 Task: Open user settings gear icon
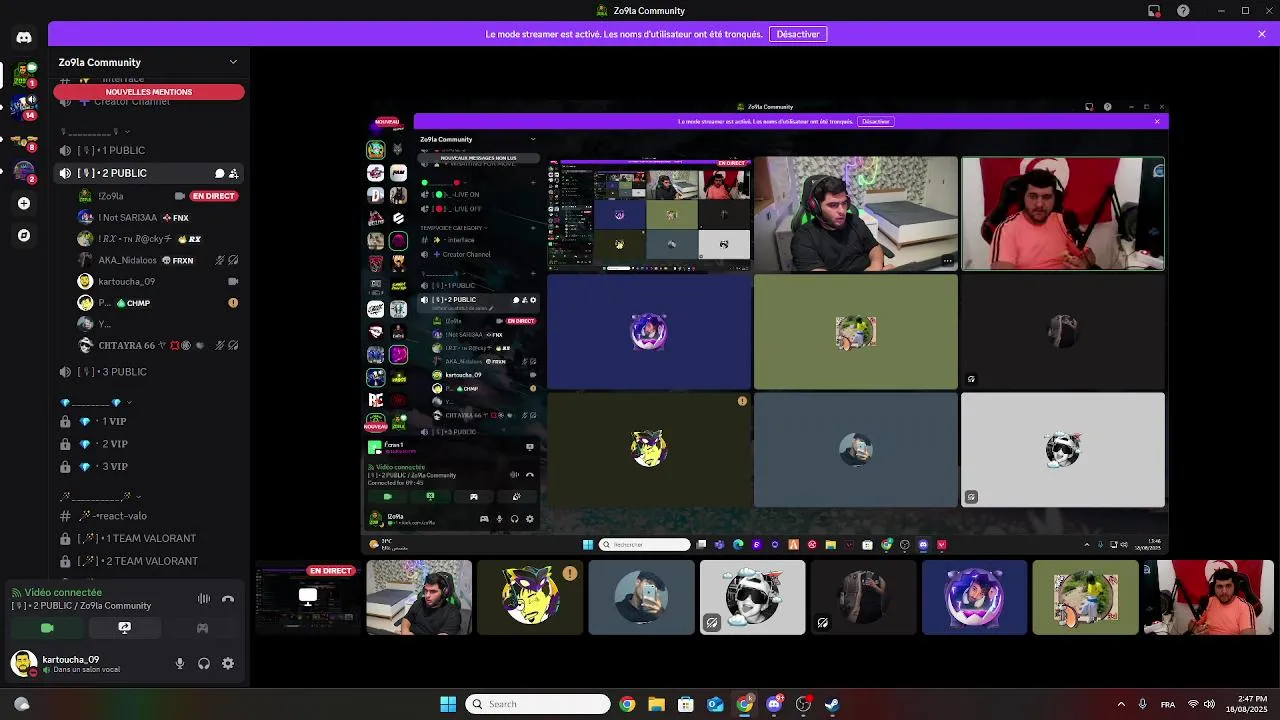(228, 663)
